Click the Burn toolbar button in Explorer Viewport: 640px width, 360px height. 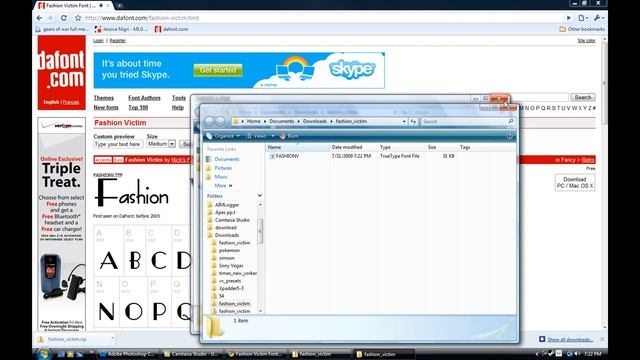pyautogui.click(x=289, y=136)
